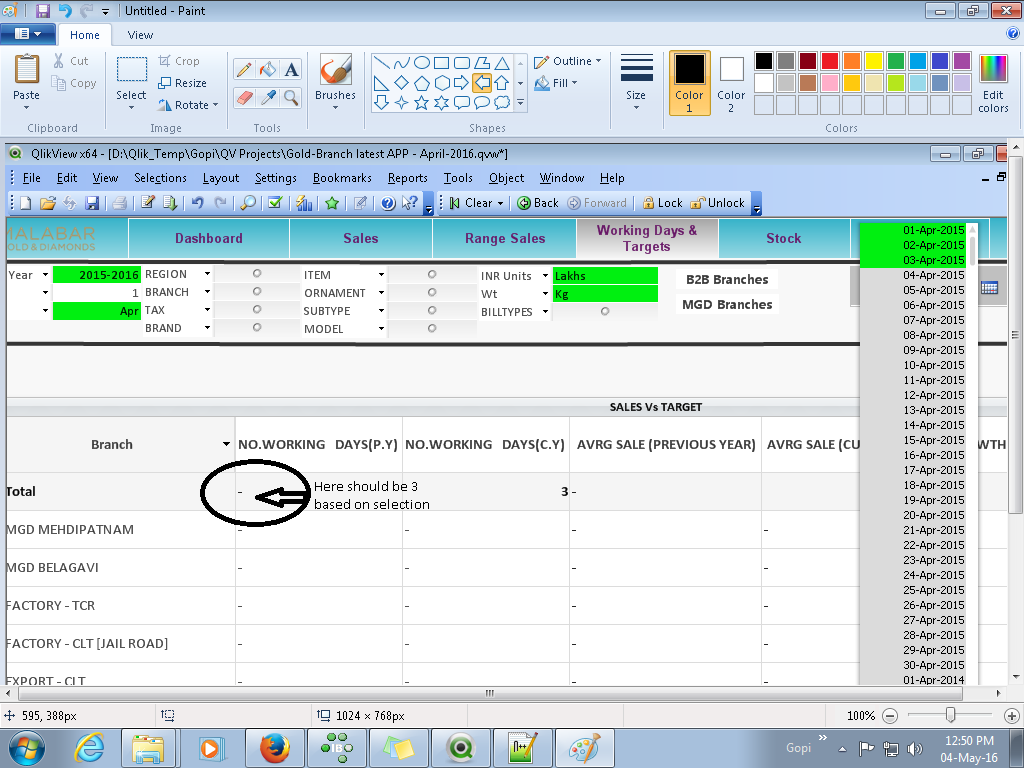This screenshot has height=768, width=1024.
Task: Pick the red color swatch
Action: 830,61
